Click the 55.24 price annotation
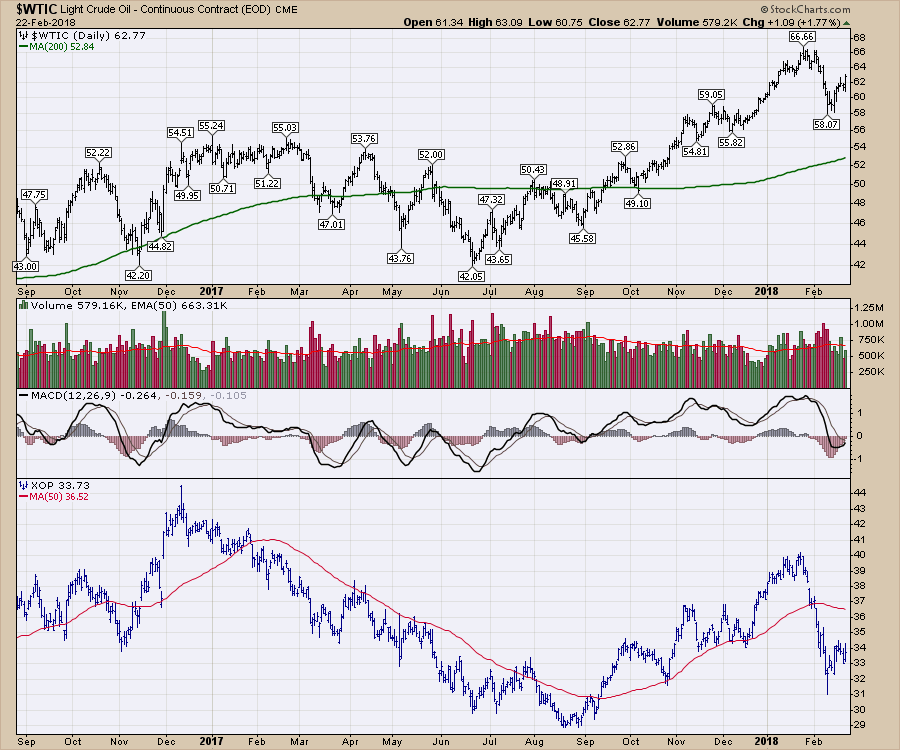Image resolution: width=900 pixels, height=750 pixels. 211,126
